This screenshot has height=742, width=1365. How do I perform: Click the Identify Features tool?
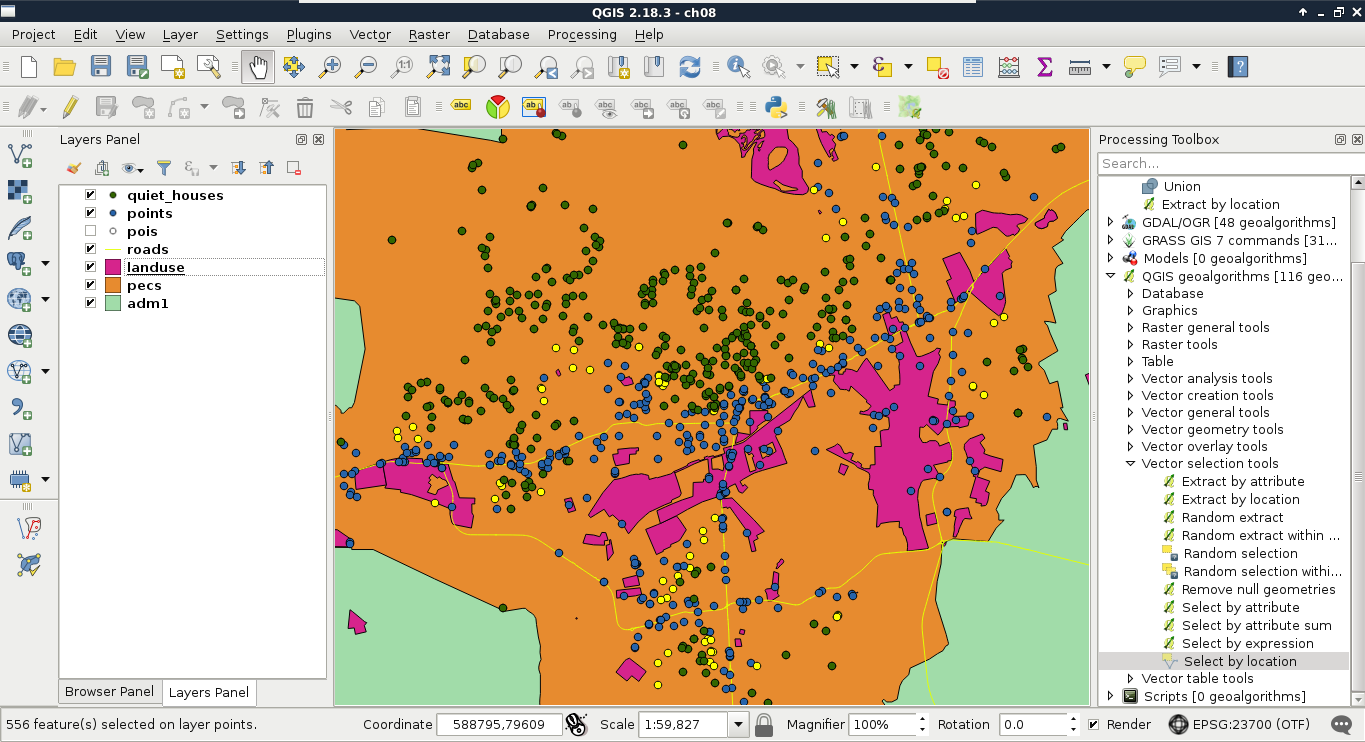(x=739, y=67)
